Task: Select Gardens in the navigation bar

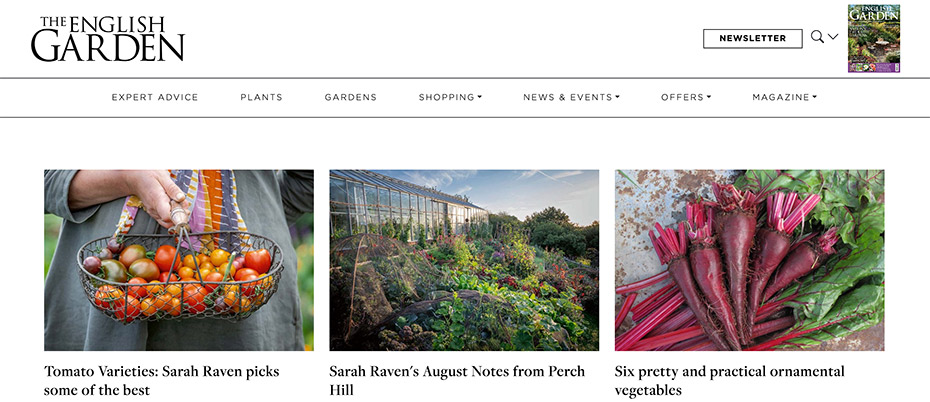Action: pyautogui.click(x=351, y=97)
